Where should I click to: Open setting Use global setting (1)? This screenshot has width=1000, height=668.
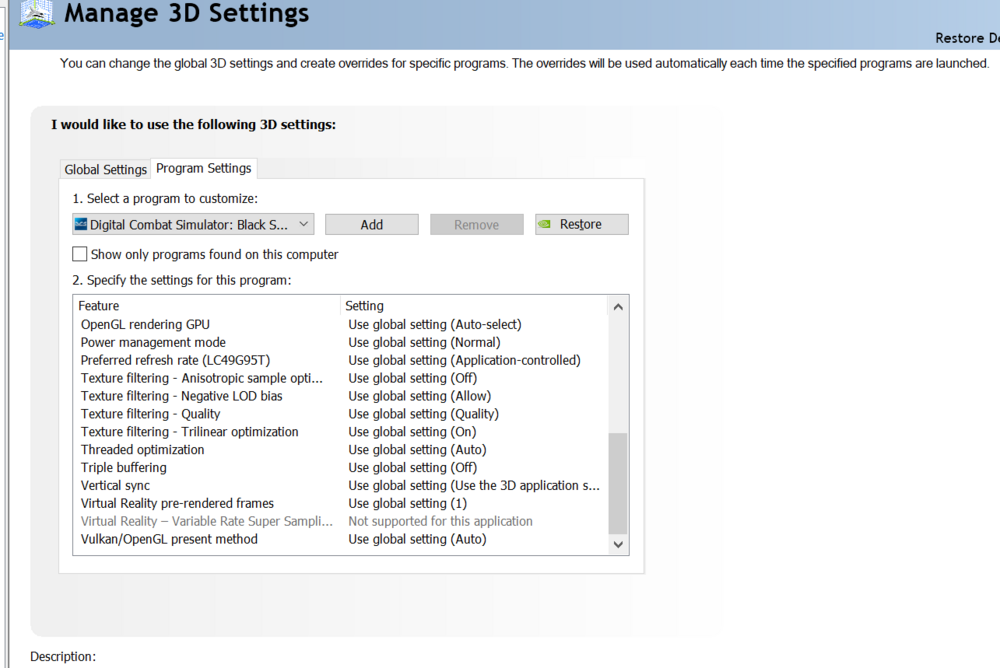408,503
